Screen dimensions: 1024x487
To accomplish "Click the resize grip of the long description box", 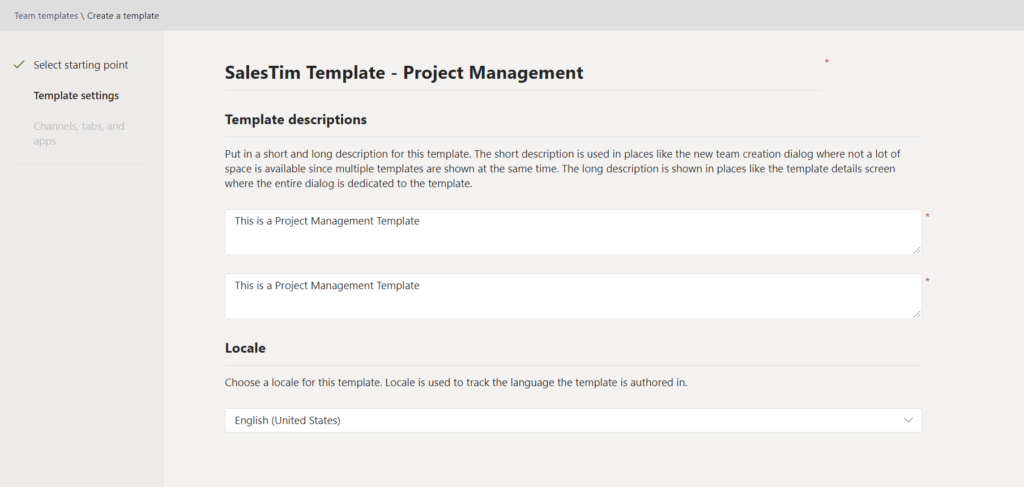I will point(917,314).
